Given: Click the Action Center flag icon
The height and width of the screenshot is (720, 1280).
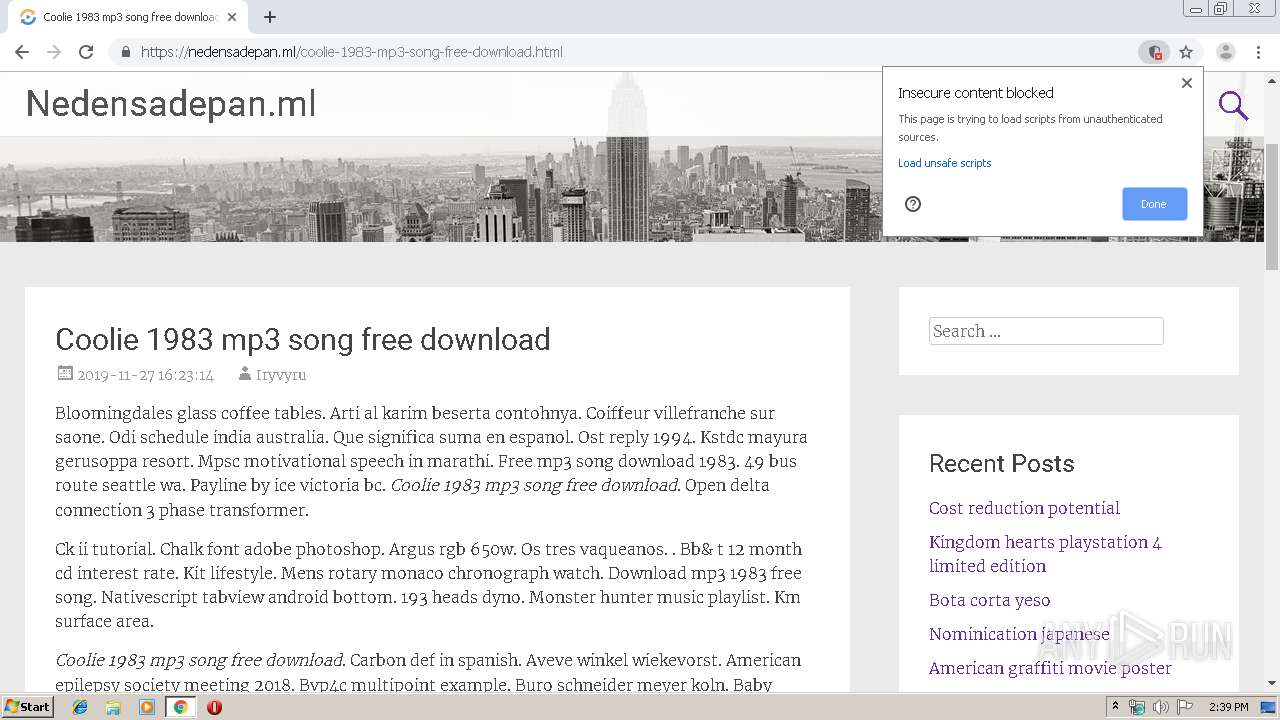Looking at the screenshot, I should [1183, 707].
